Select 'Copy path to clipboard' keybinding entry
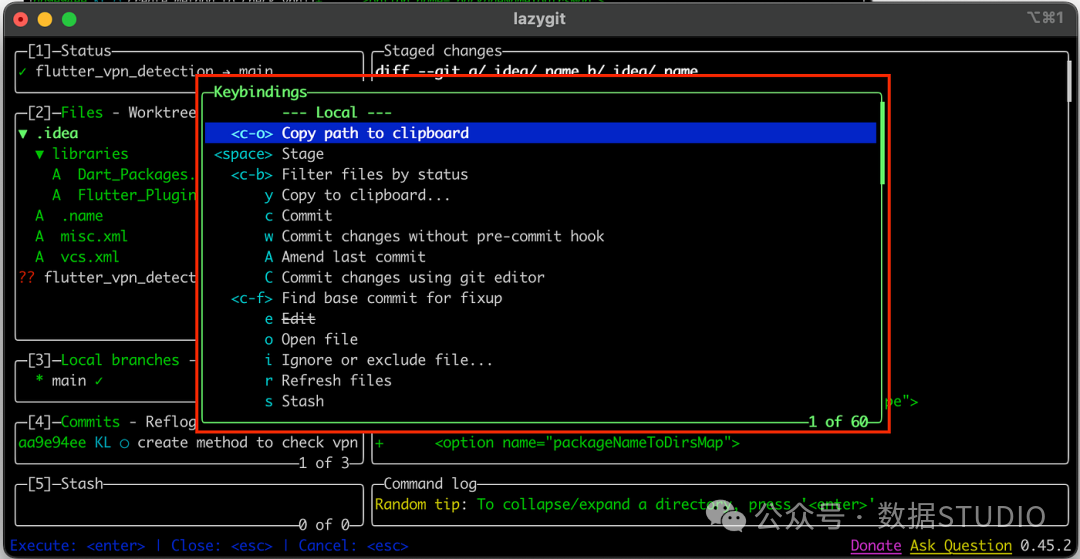The image size is (1080, 559). [540, 133]
